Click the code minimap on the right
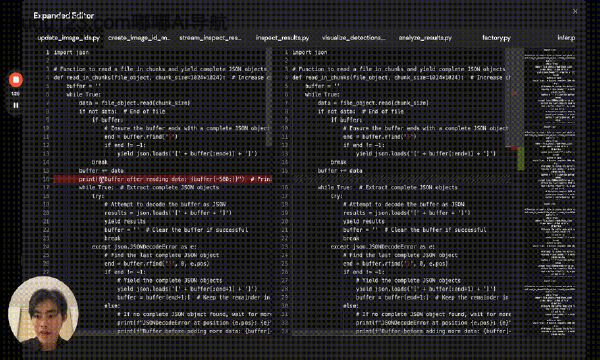600x360 pixels. coord(550,191)
